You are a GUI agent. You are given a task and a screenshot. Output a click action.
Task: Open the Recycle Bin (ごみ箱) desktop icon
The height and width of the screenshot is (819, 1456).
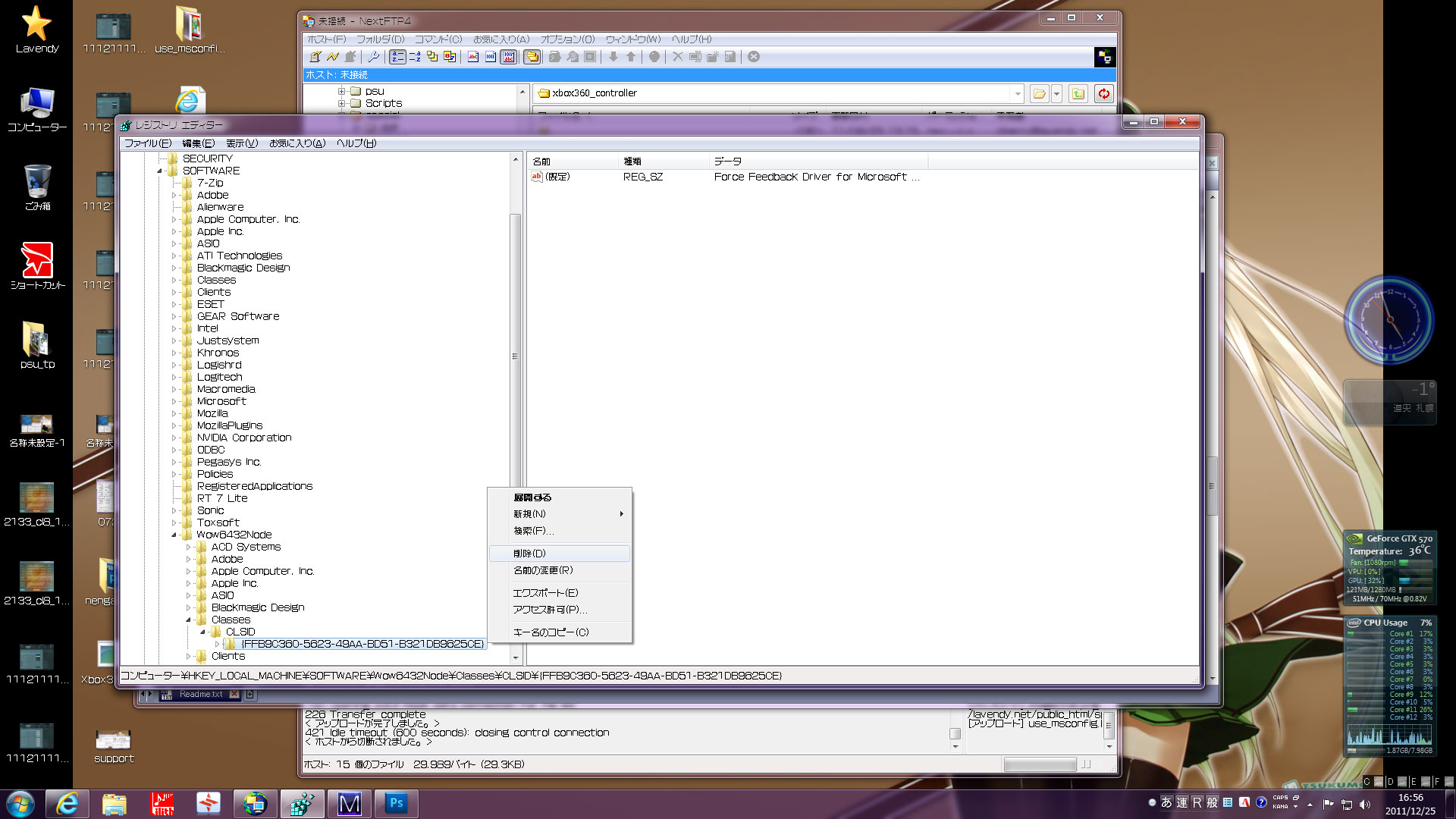(x=37, y=187)
